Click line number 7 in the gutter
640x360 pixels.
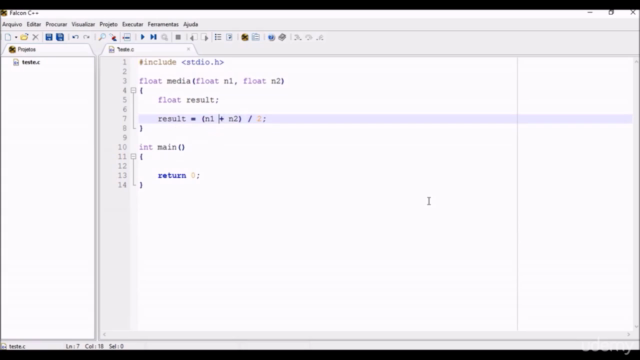tap(124, 119)
